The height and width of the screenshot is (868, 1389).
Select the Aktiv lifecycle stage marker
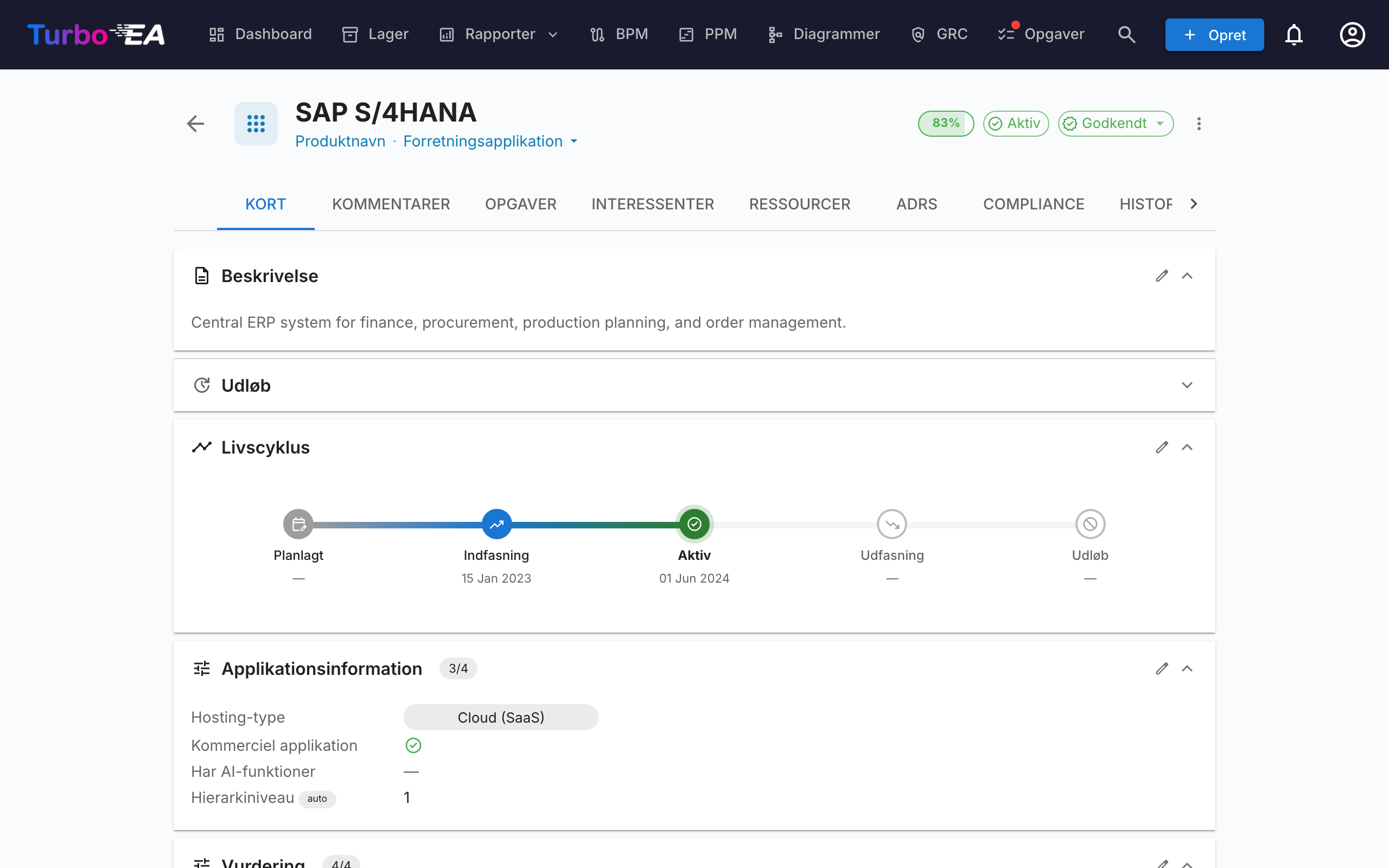click(694, 524)
